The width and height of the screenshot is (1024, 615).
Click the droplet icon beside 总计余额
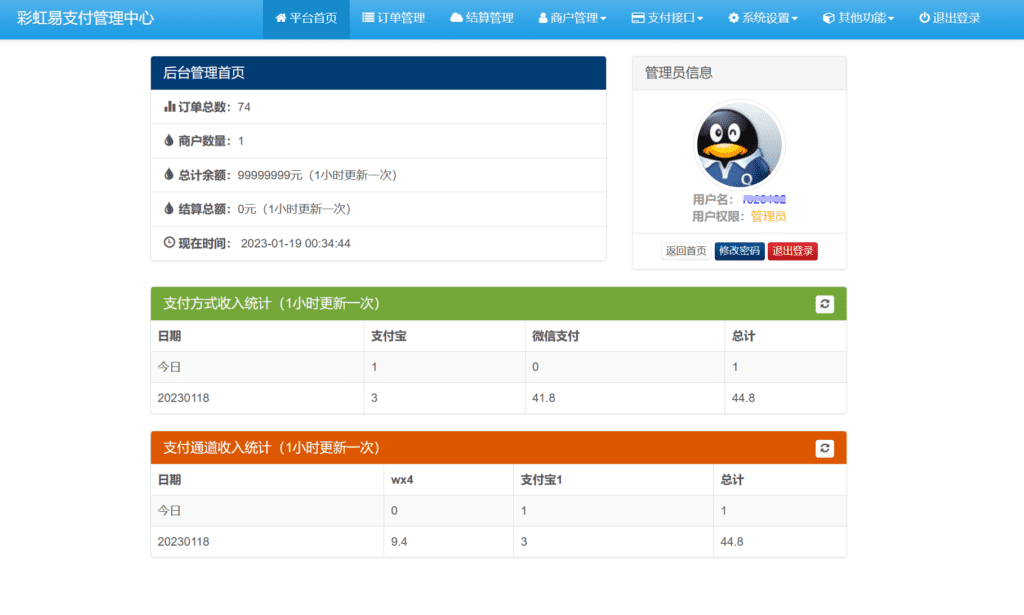(x=169, y=175)
